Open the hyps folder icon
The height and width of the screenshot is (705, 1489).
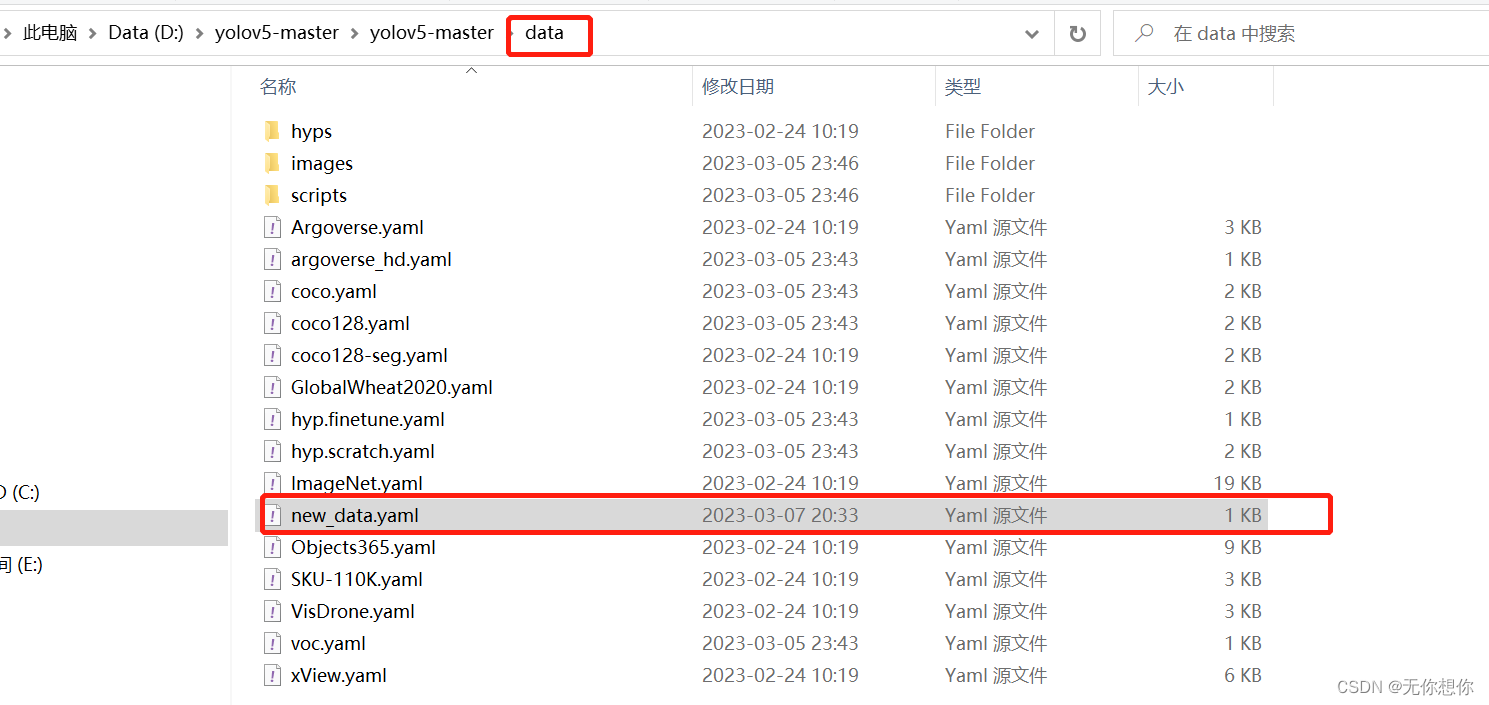click(272, 131)
